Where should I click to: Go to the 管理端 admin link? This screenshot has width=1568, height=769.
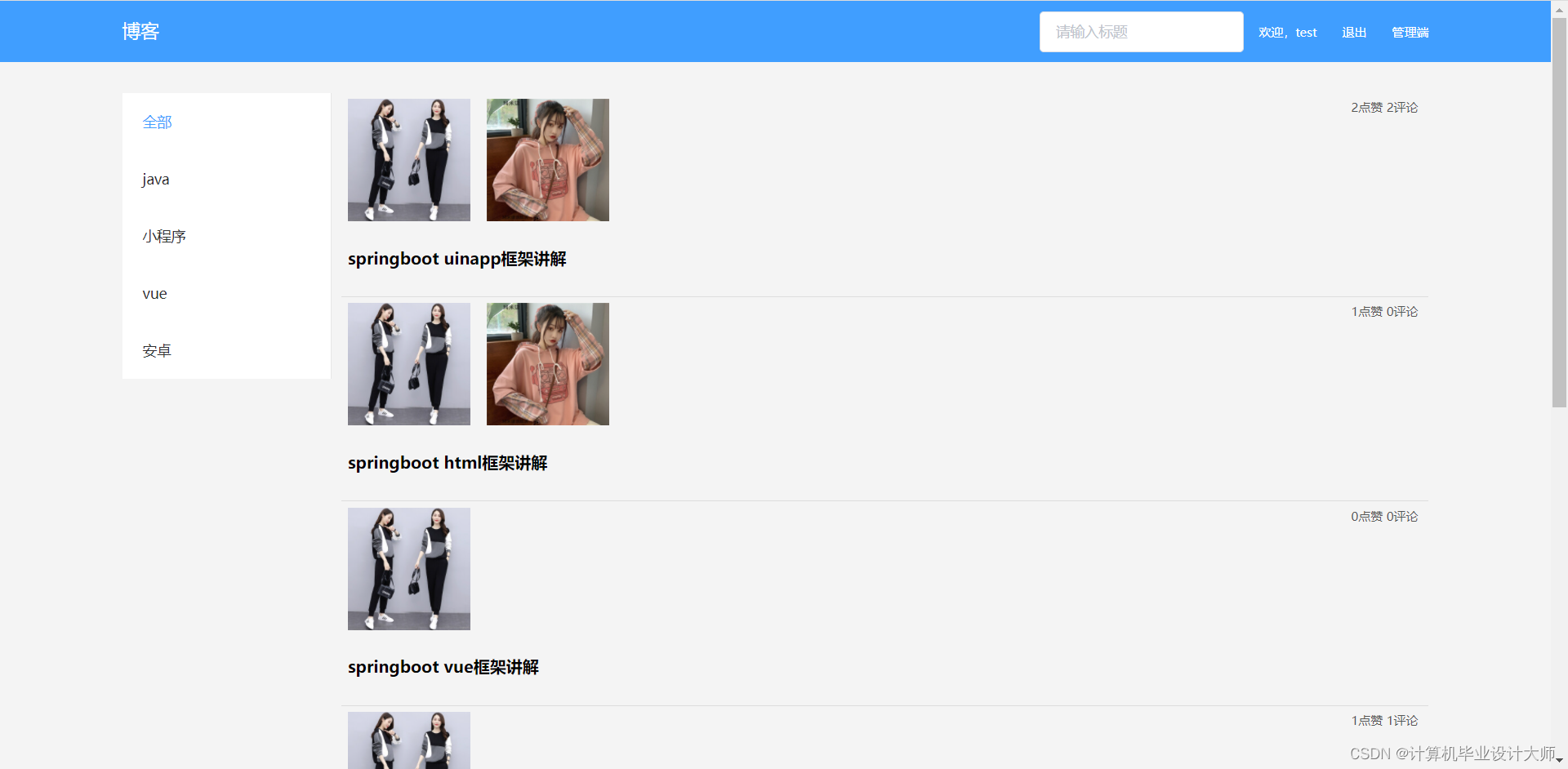coord(1410,33)
